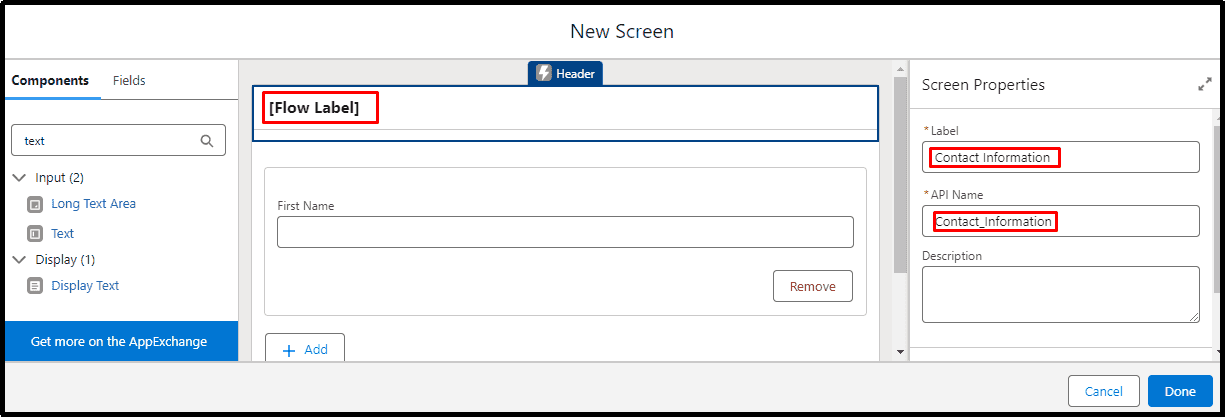Viewport: 1226px width, 418px height.
Task: Click the Done button
Action: click(1180, 392)
